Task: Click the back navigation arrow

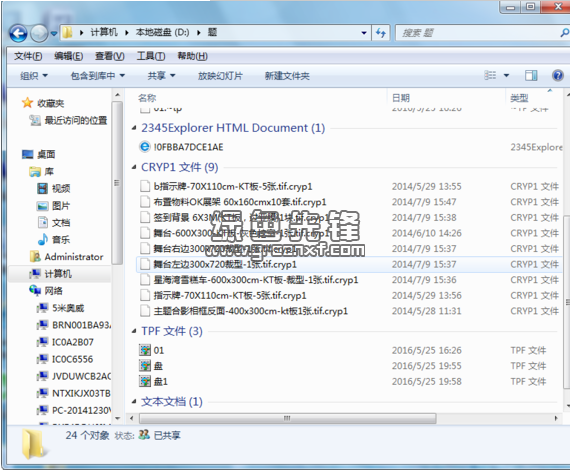Action: [x=18, y=34]
